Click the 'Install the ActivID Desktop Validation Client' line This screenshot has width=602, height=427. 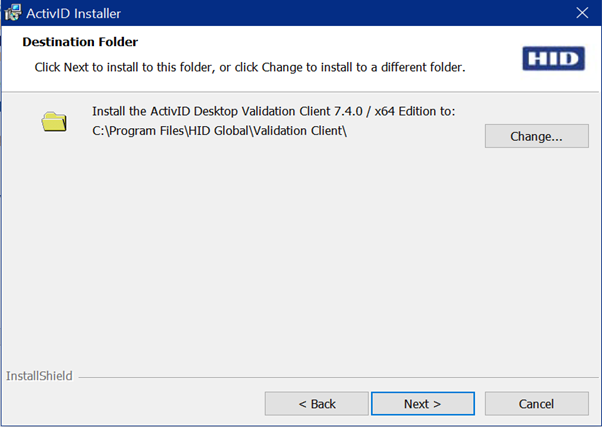[273, 111]
